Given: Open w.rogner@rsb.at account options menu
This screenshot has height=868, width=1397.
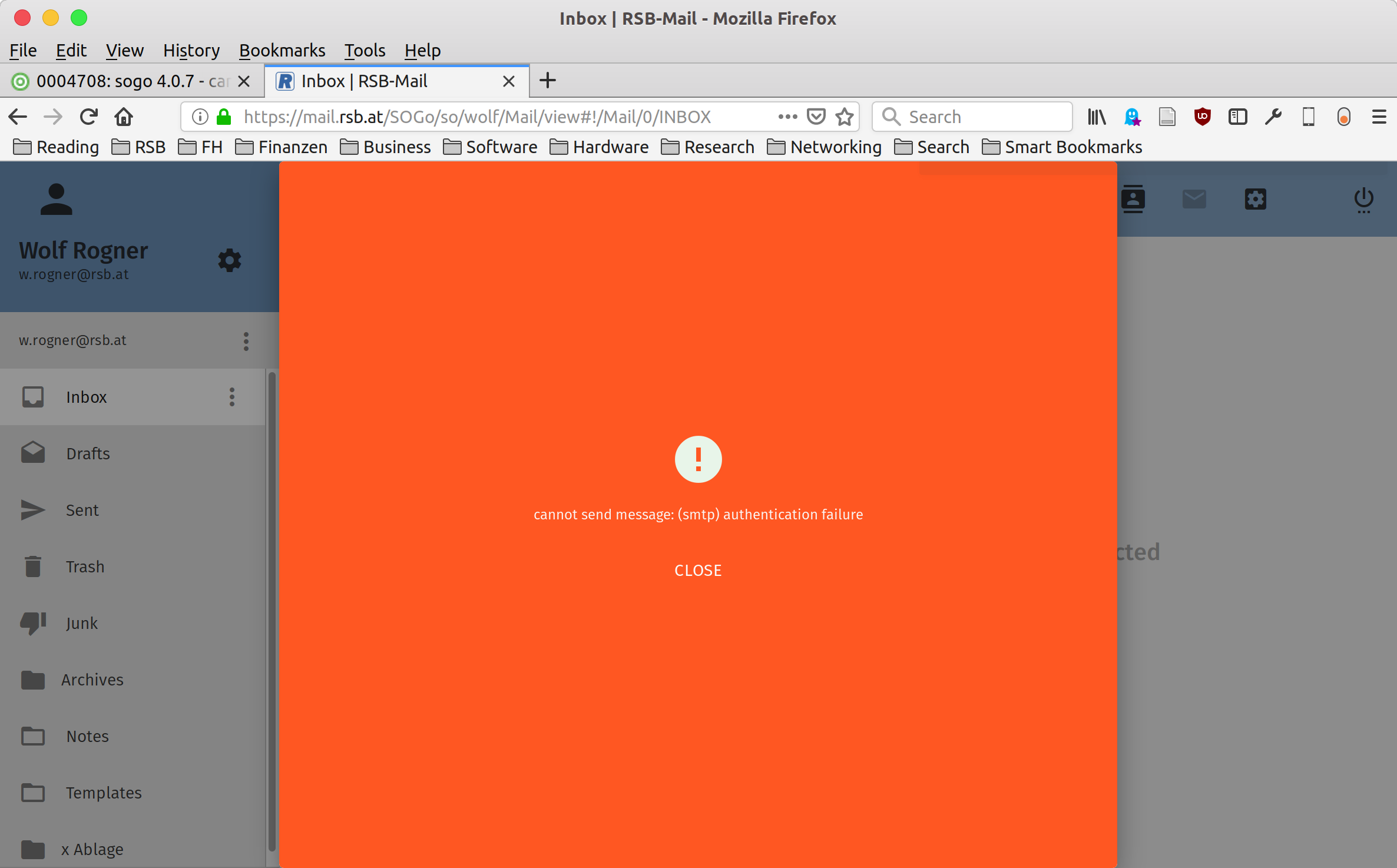Looking at the screenshot, I should click(246, 341).
